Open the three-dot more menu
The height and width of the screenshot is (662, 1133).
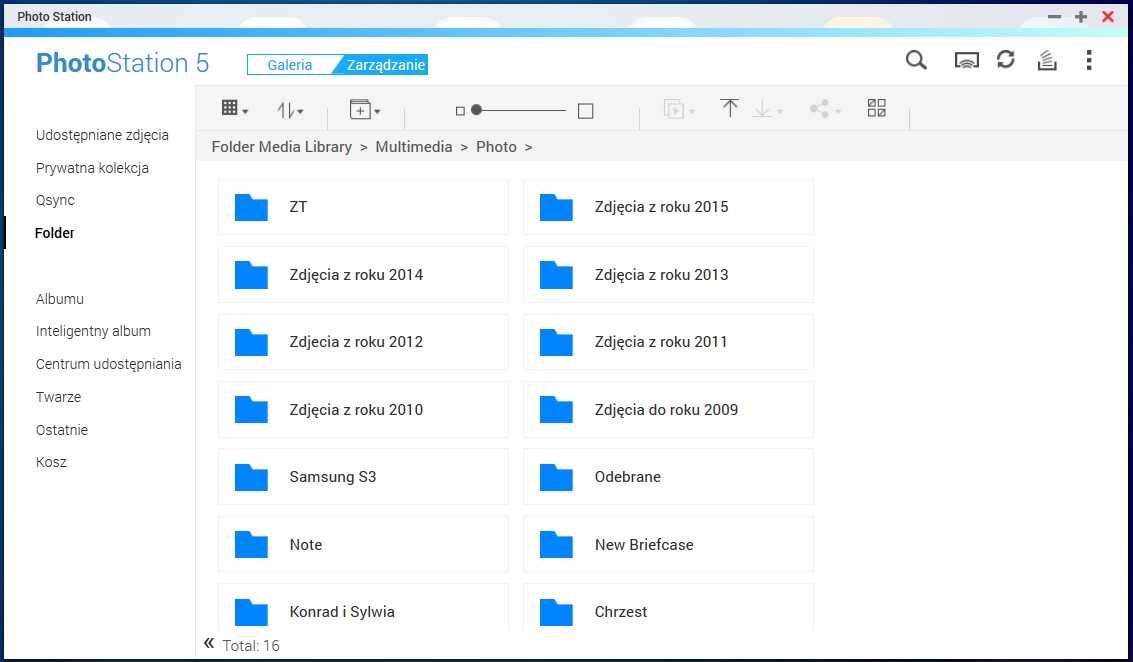click(1089, 60)
